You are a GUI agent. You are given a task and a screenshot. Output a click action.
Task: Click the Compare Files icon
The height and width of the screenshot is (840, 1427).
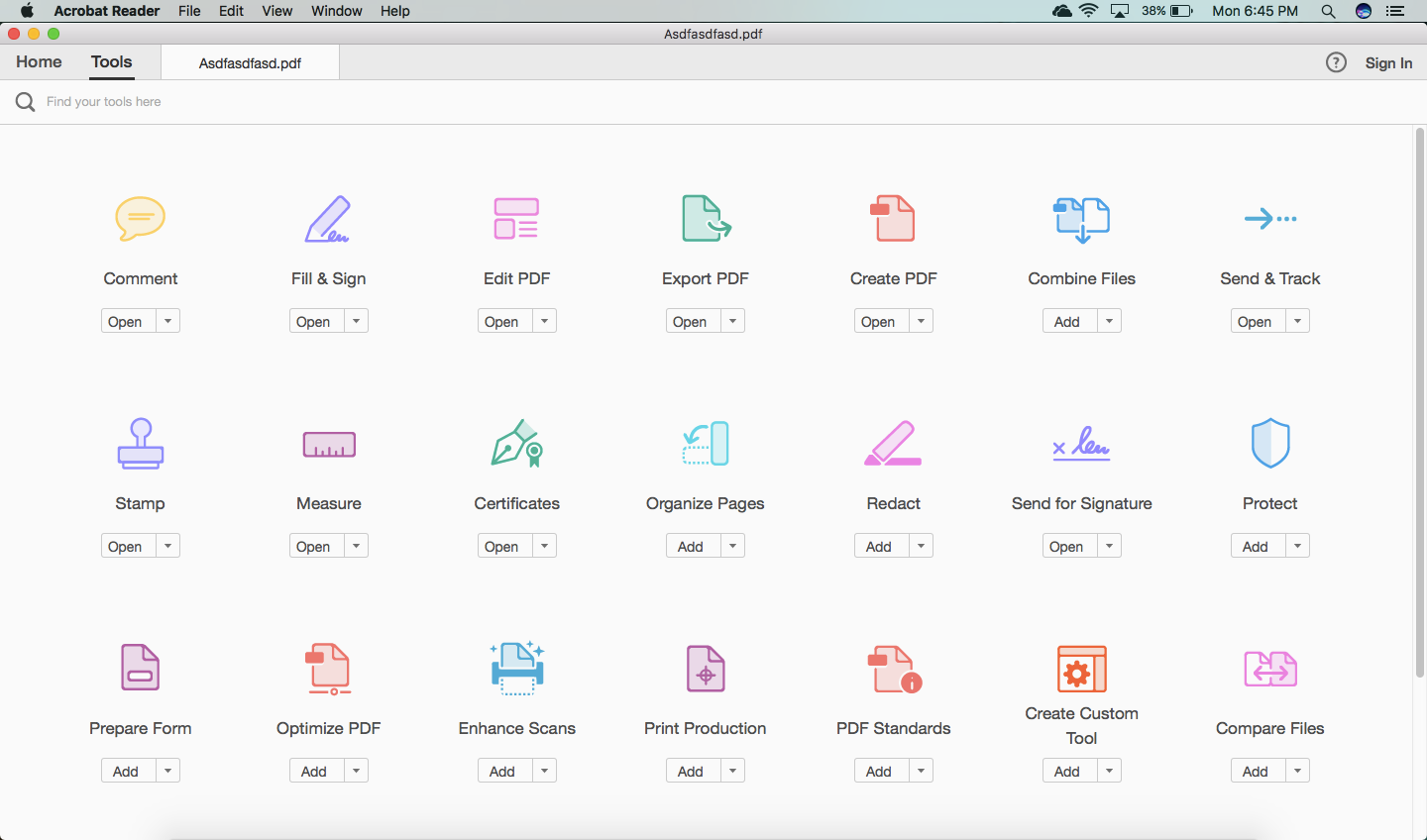pyautogui.click(x=1269, y=669)
